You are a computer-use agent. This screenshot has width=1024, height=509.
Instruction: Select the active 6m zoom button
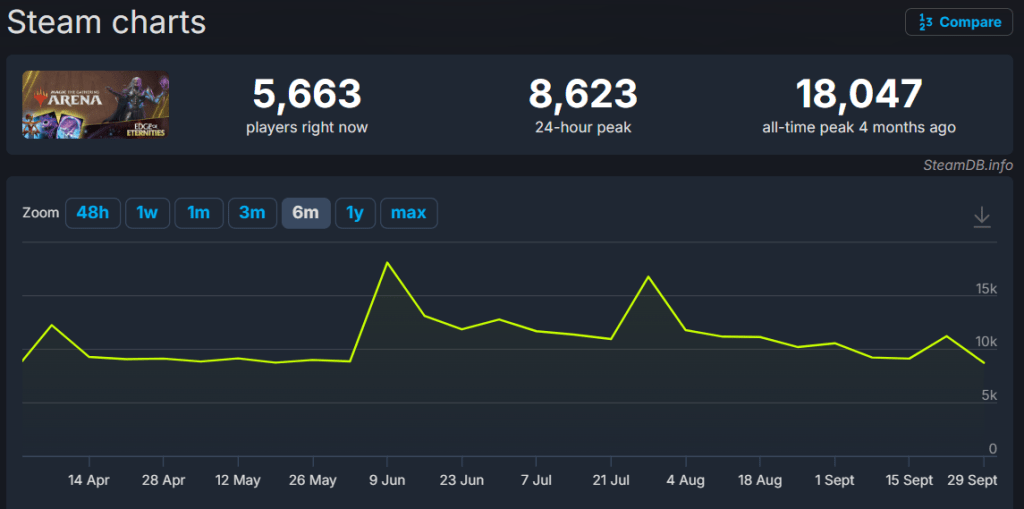306,213
